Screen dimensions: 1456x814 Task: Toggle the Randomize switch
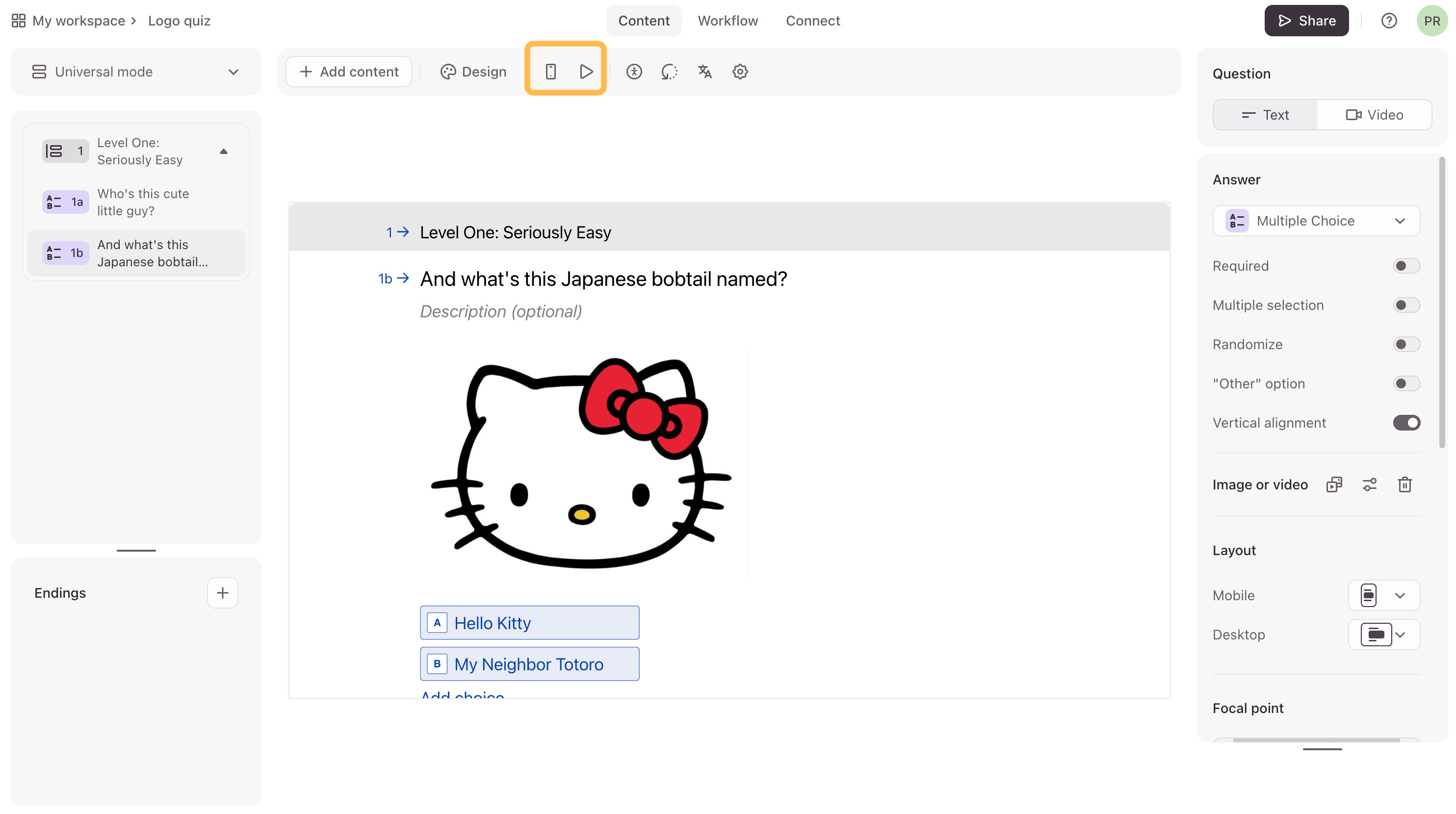pos(1406,344)
